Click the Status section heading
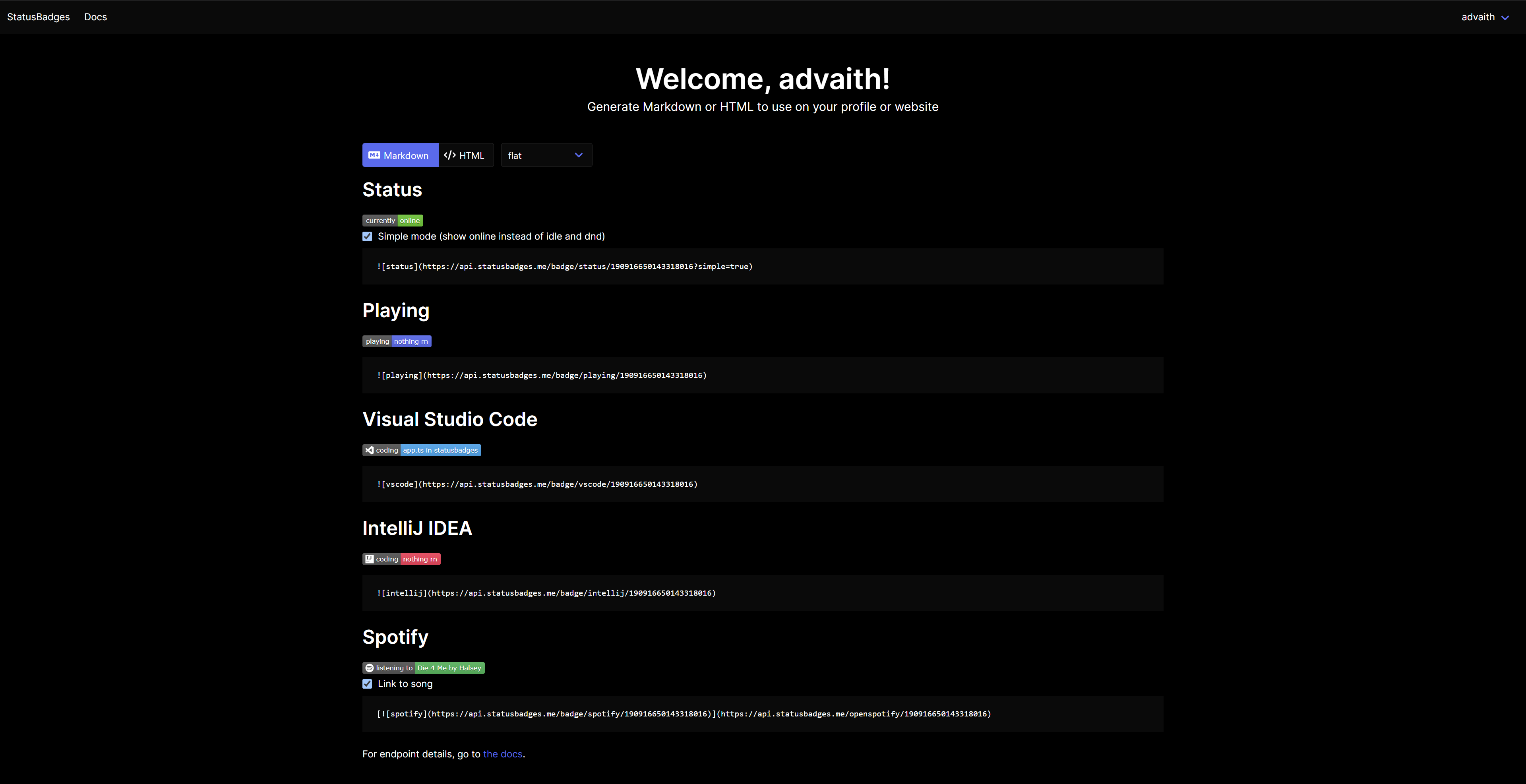 [x=392, y=190]
